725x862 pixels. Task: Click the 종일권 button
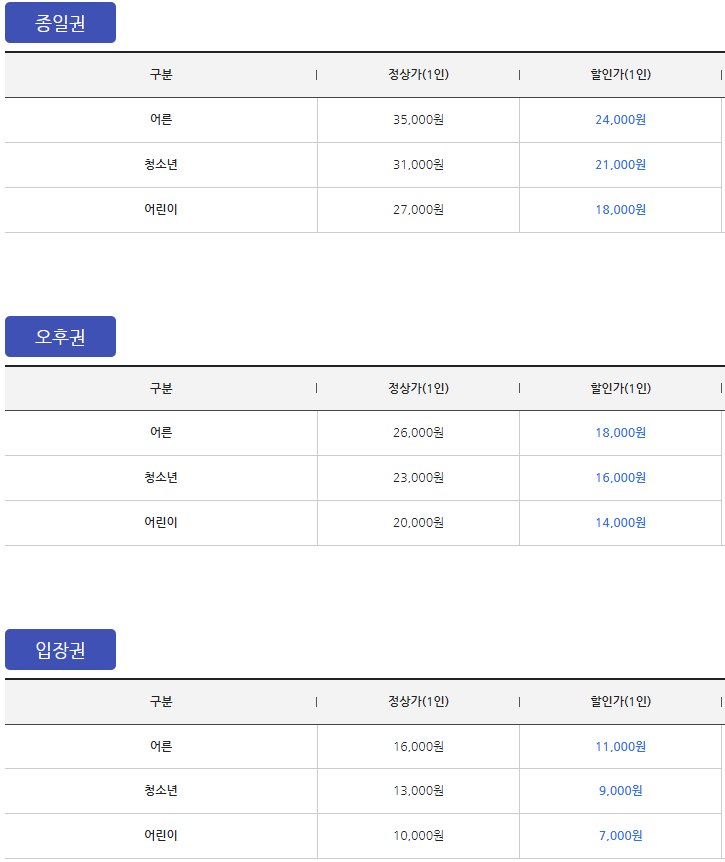coord(60,23)
